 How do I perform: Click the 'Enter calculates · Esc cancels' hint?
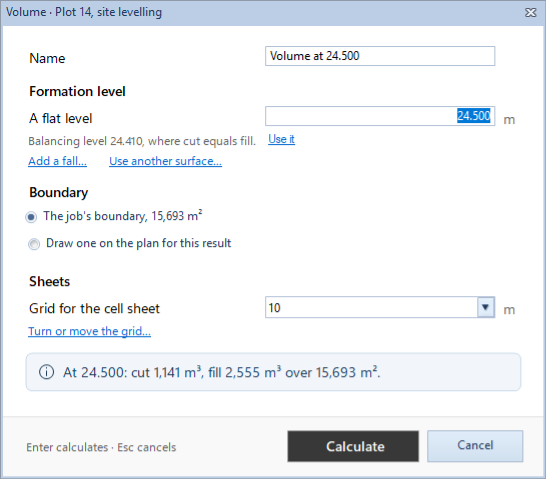coord(101,447)
